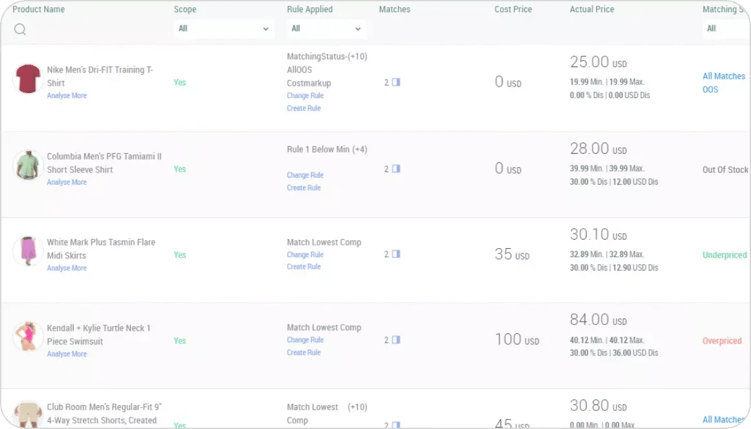Image resolution: width=751 pixels, height=429 pixels.
Task: Open the Scope filter dropdown
Action: click(224, 29)
